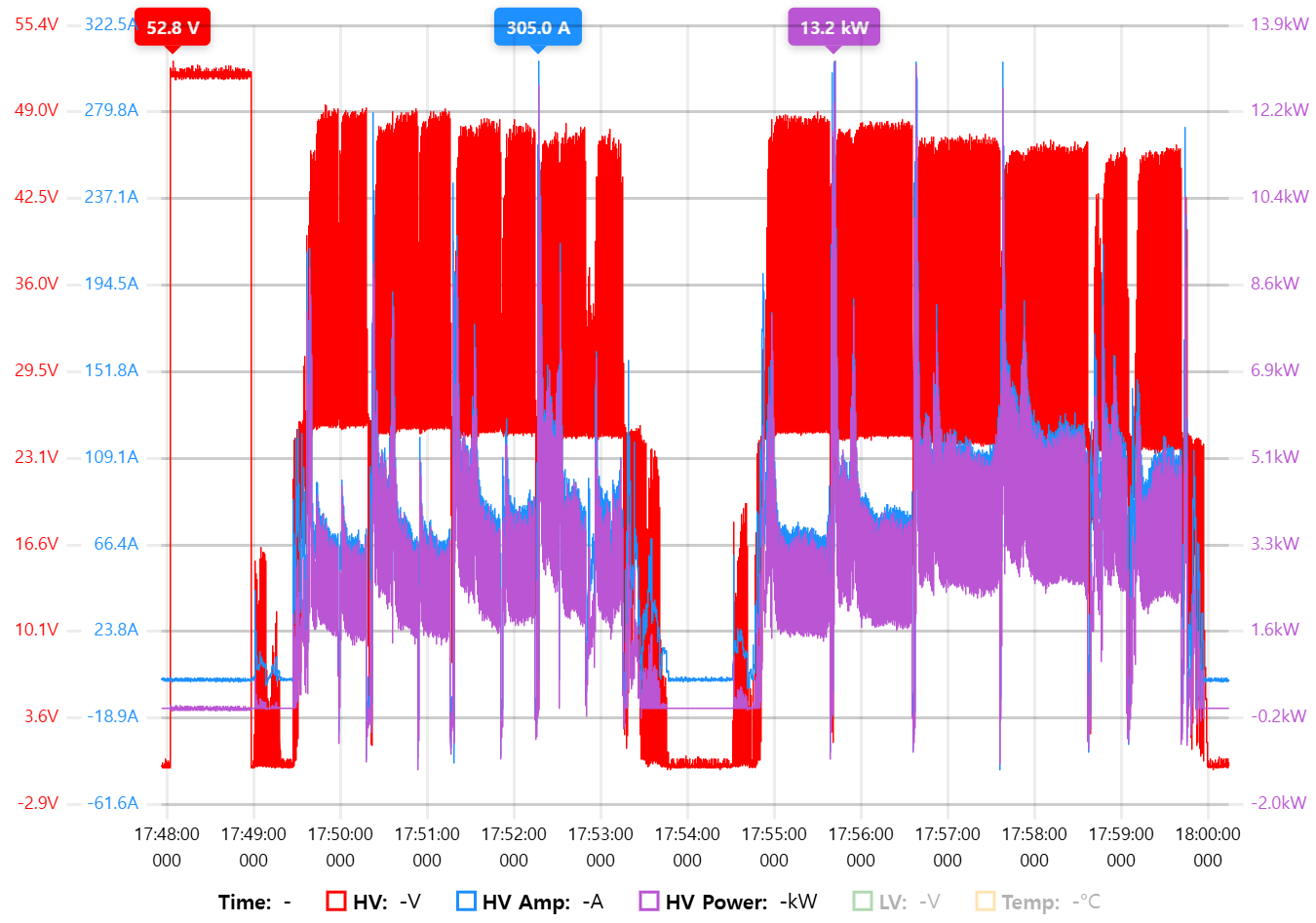The image size is (1316, 923).
Task: Click the 55.4V top voltage axis label
Action: (36, 24)
